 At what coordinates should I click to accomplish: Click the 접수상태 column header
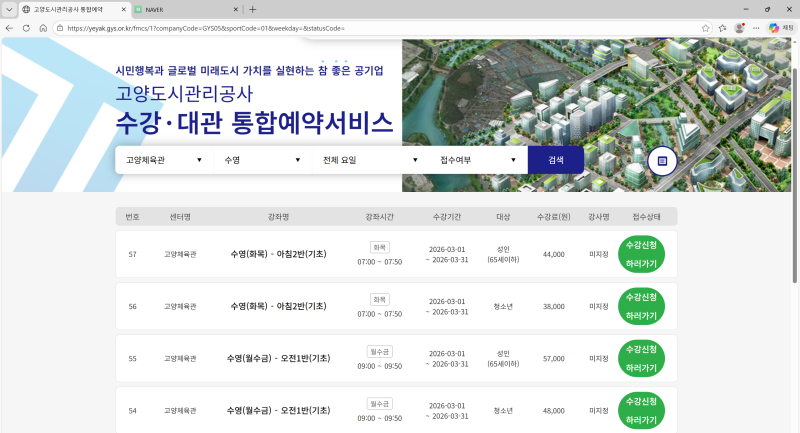click(646, 217)
